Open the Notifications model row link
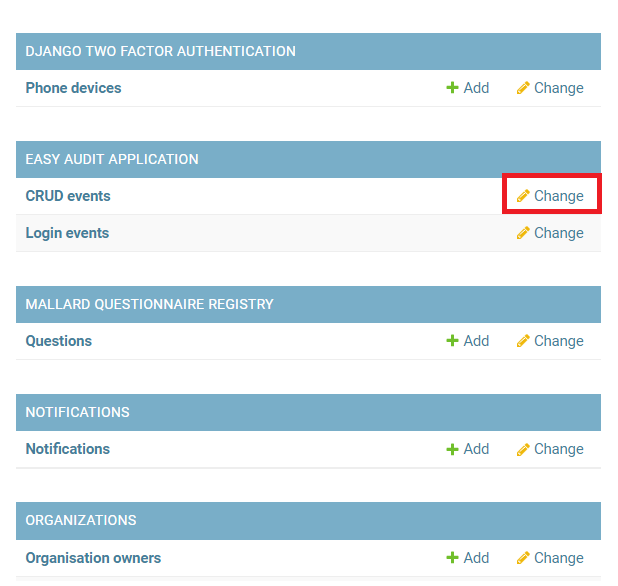This screenshot has width=618, height=586. click(67, 449)
